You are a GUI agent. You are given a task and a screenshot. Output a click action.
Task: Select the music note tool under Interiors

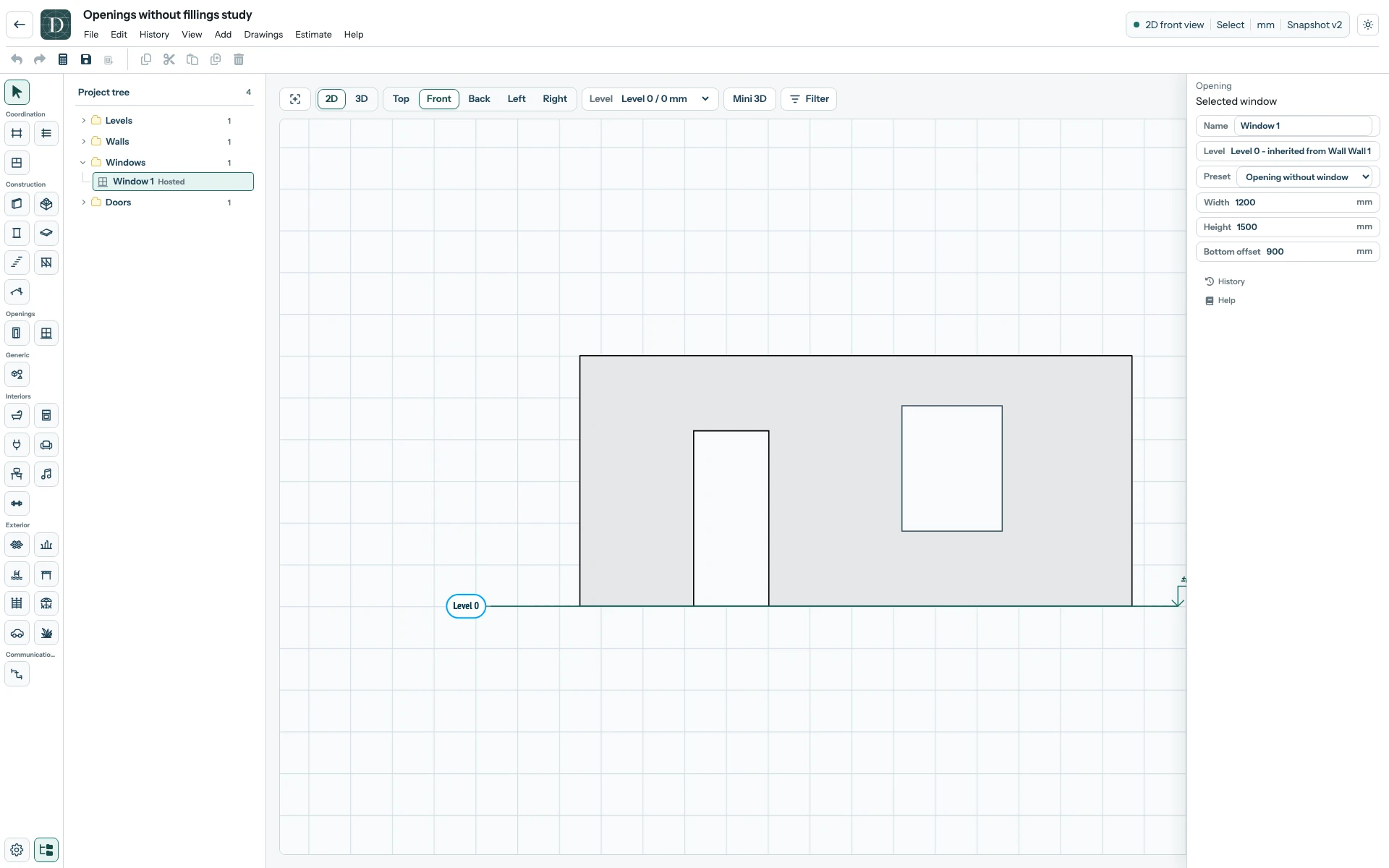click(x=46, y=475)
